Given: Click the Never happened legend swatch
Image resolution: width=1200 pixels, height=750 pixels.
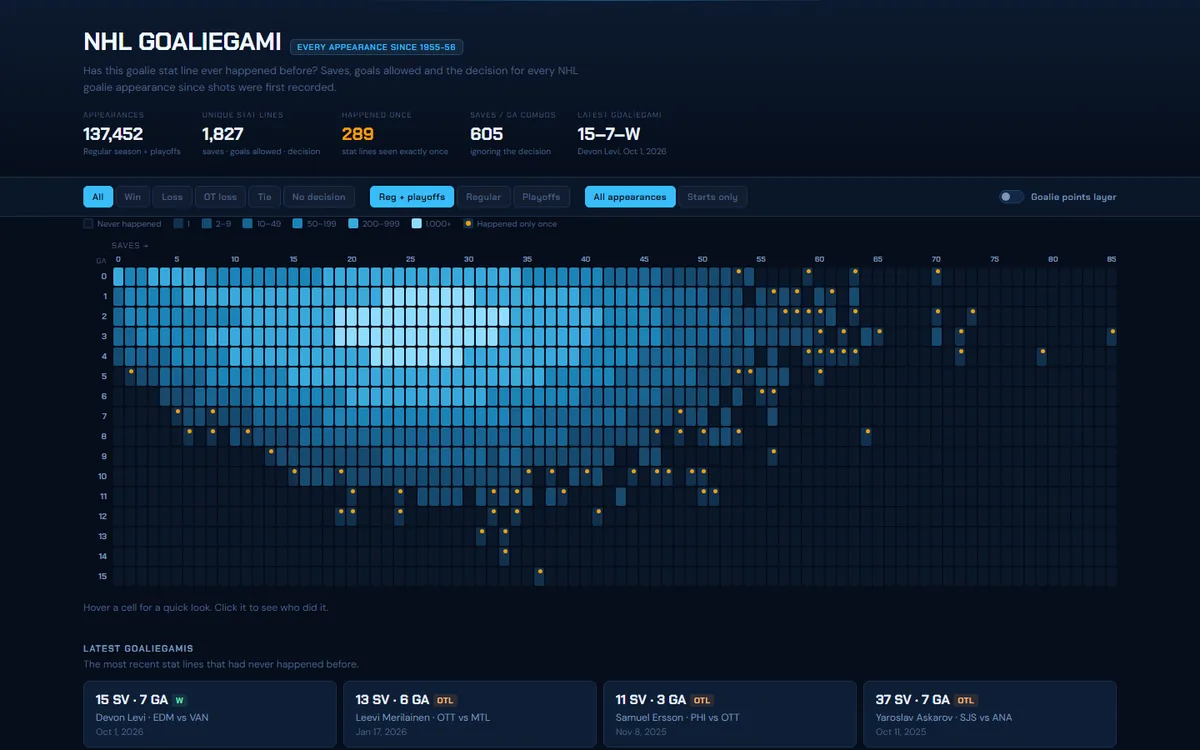Looking at the screenshot, I should (x=88, y=224).
